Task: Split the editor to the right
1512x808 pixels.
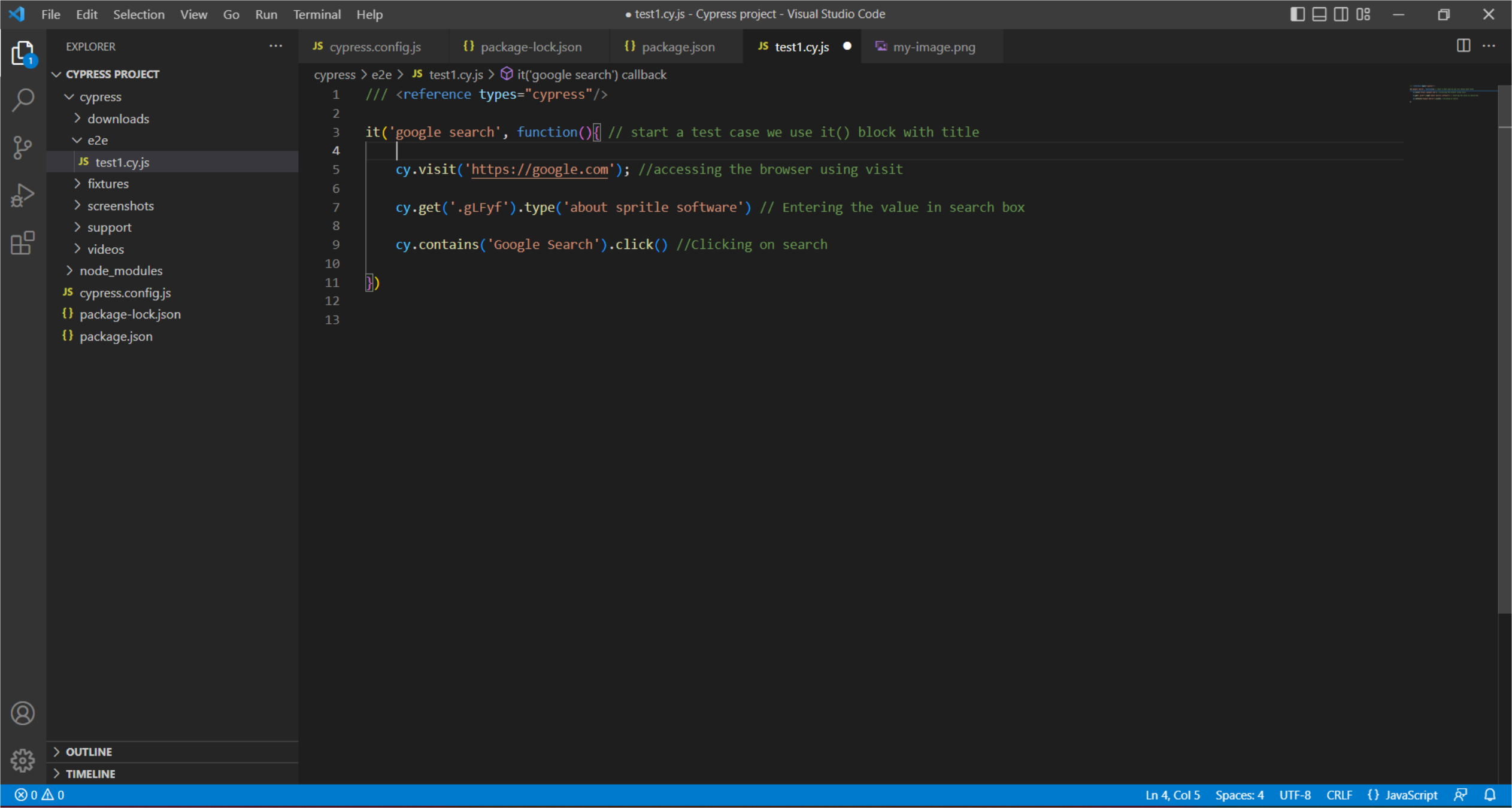Action: (x=1463, y=46)
